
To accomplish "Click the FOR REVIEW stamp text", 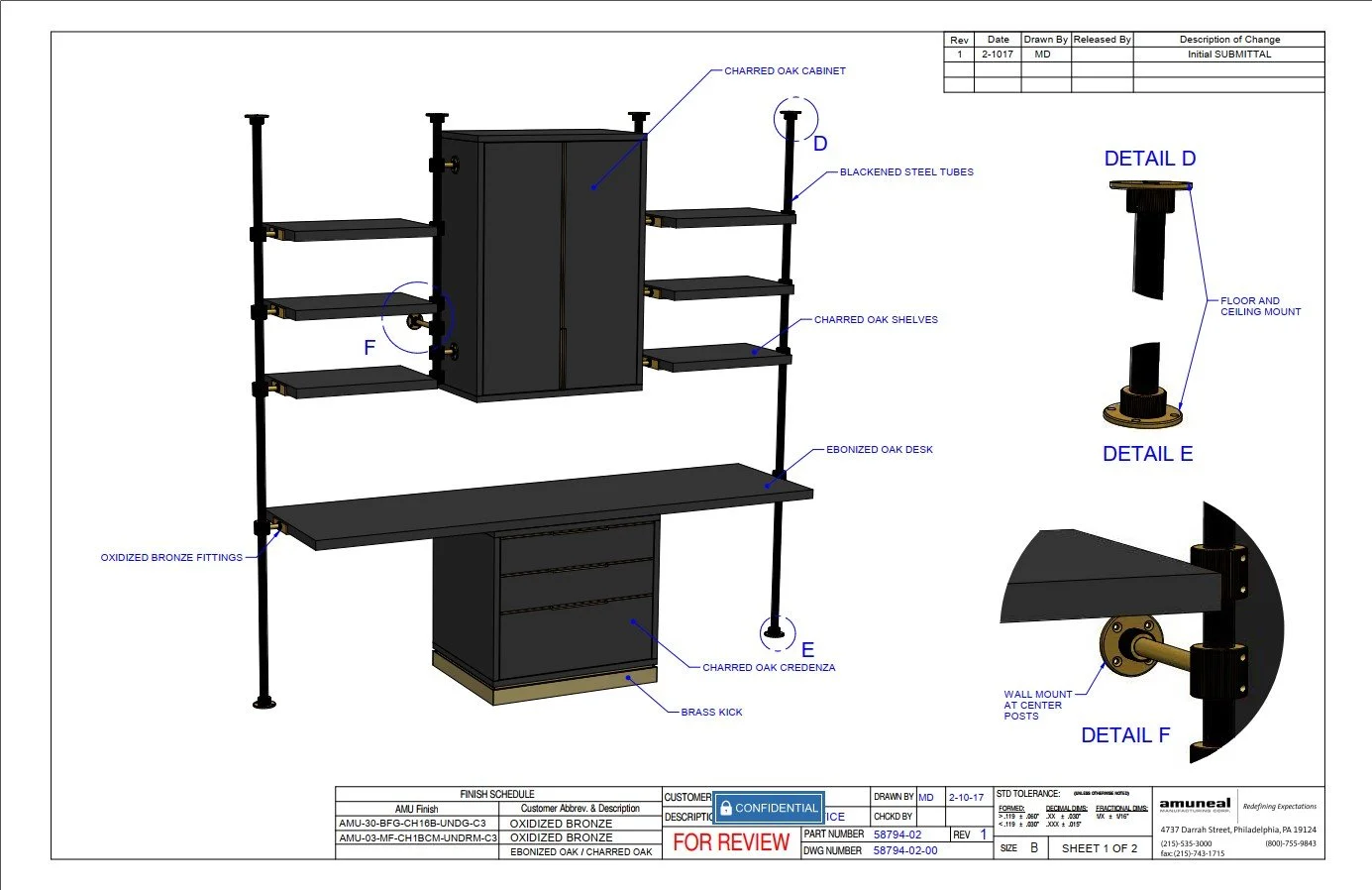I will tap(731, 842).
